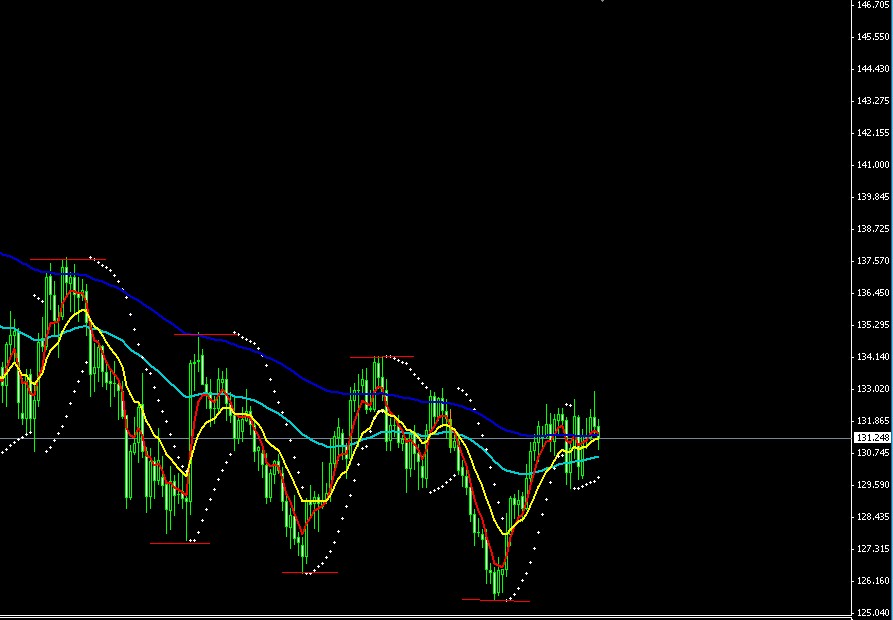This screenshot has height=620, width=893.
Task: Click the 127.315 price axis label
Action: [x=873, y=549]
